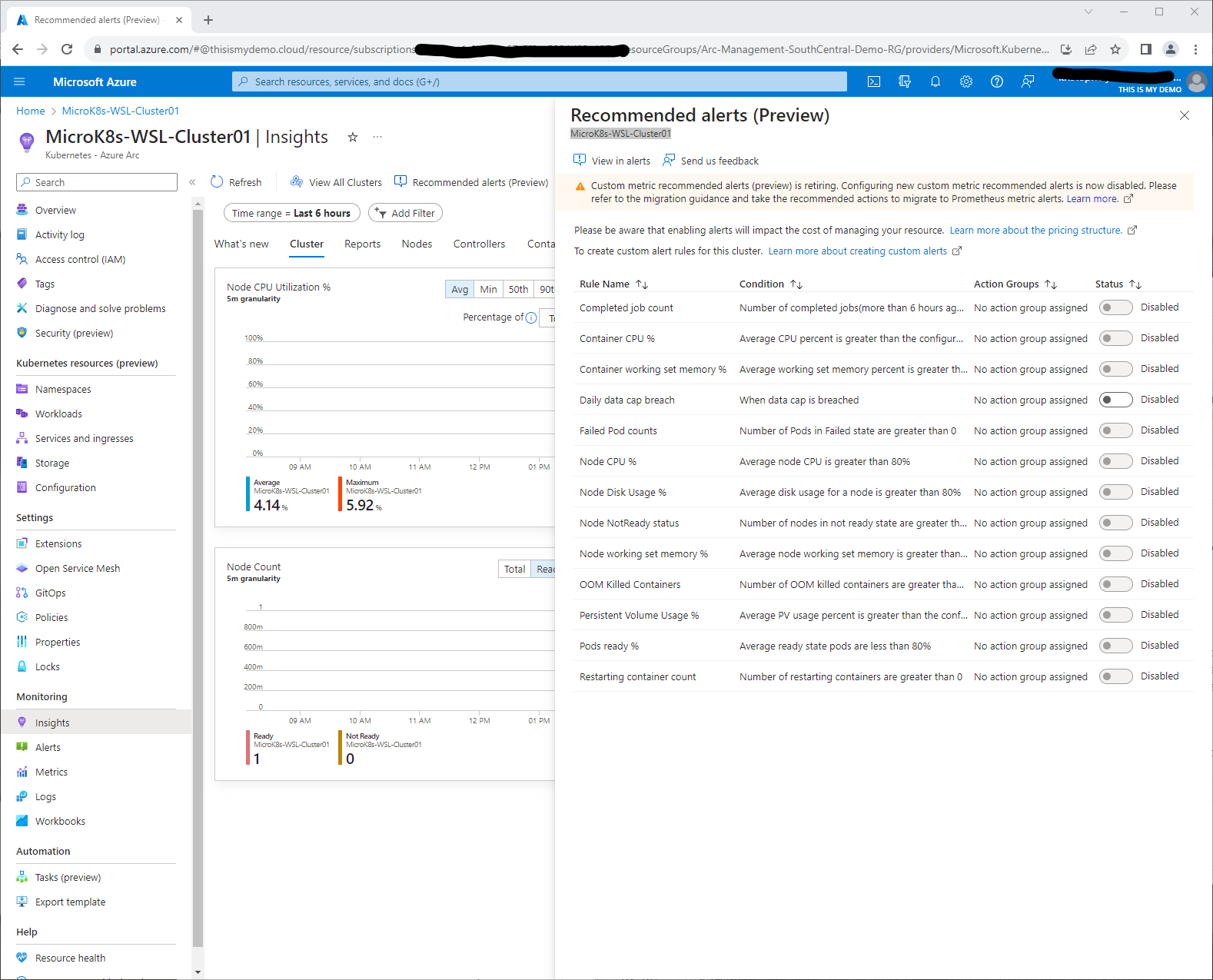Open Azure Cloud Shell icon
The height and width of the screenshot is (980, 1213).
click(x=874, y=81)
